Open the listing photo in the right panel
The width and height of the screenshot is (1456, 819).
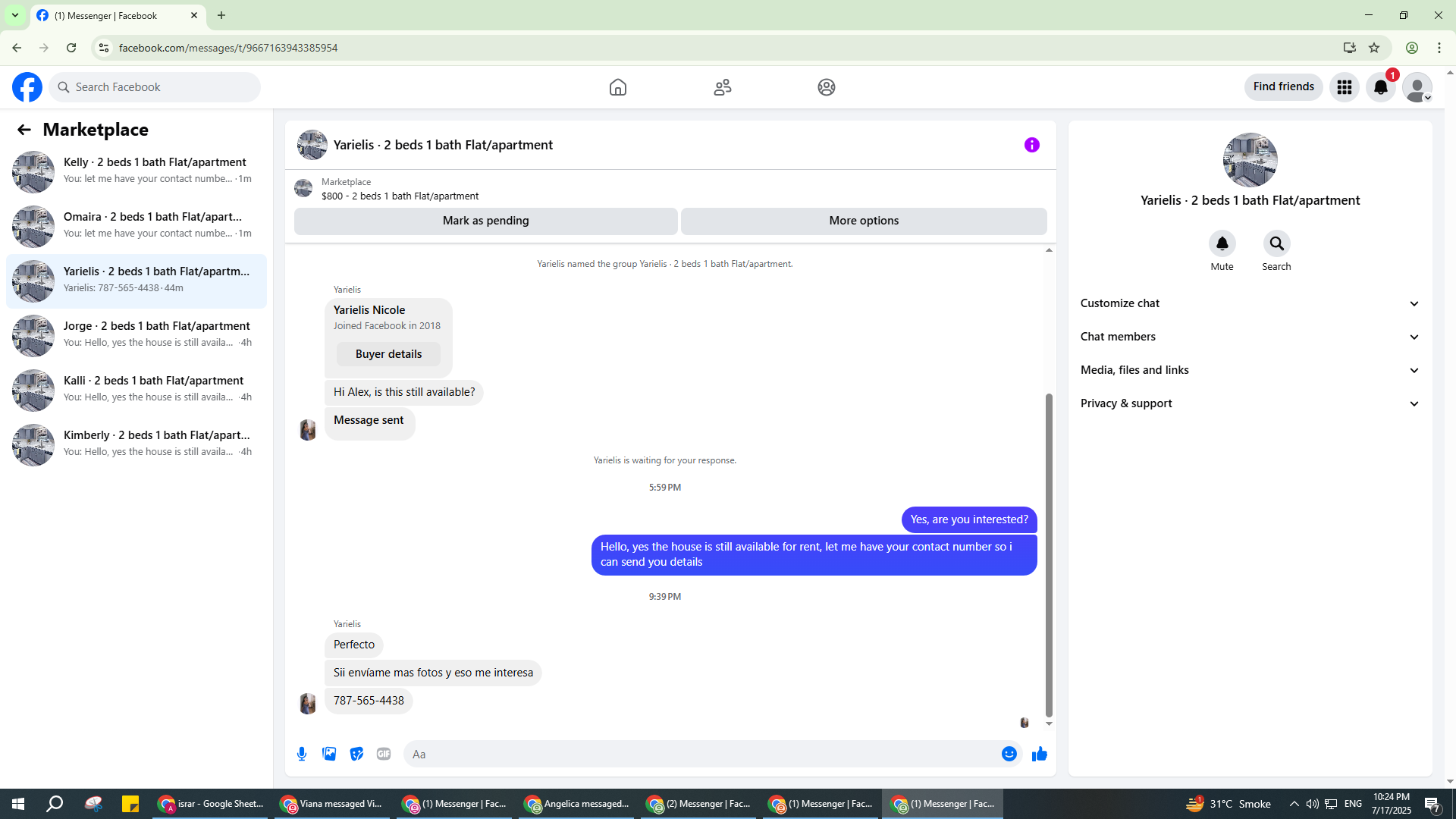click(1250, 160)
